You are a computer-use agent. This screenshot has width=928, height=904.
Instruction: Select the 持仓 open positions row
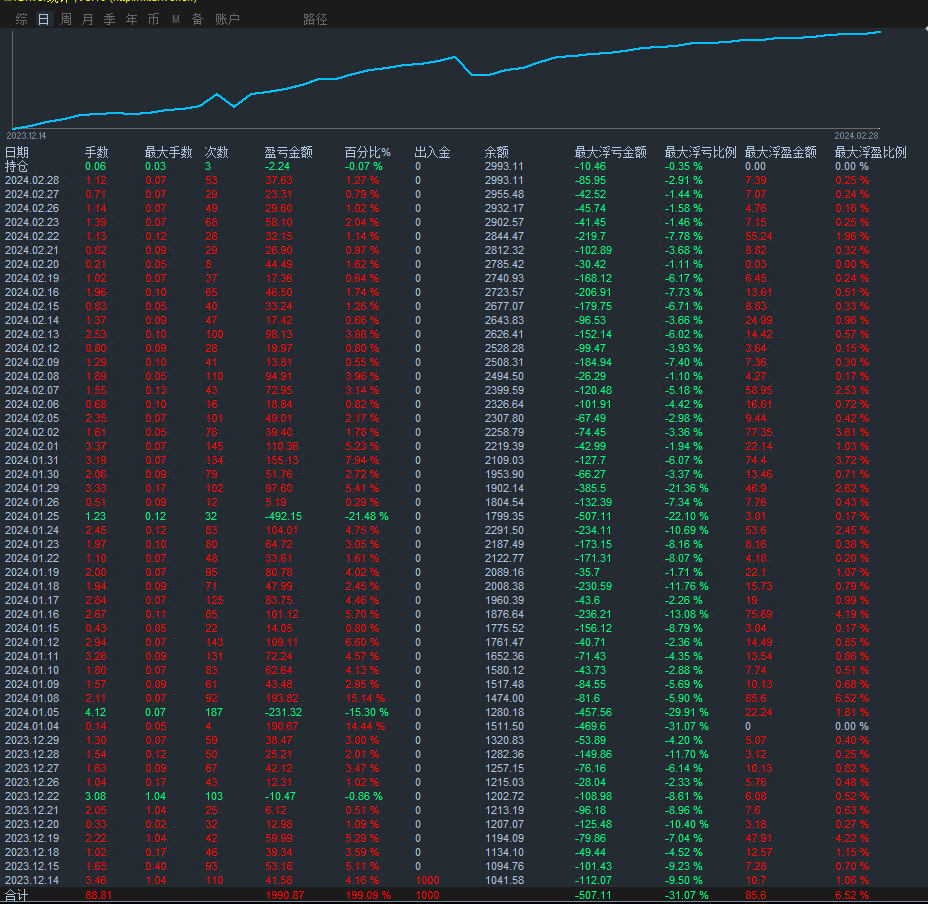point(17,166)
